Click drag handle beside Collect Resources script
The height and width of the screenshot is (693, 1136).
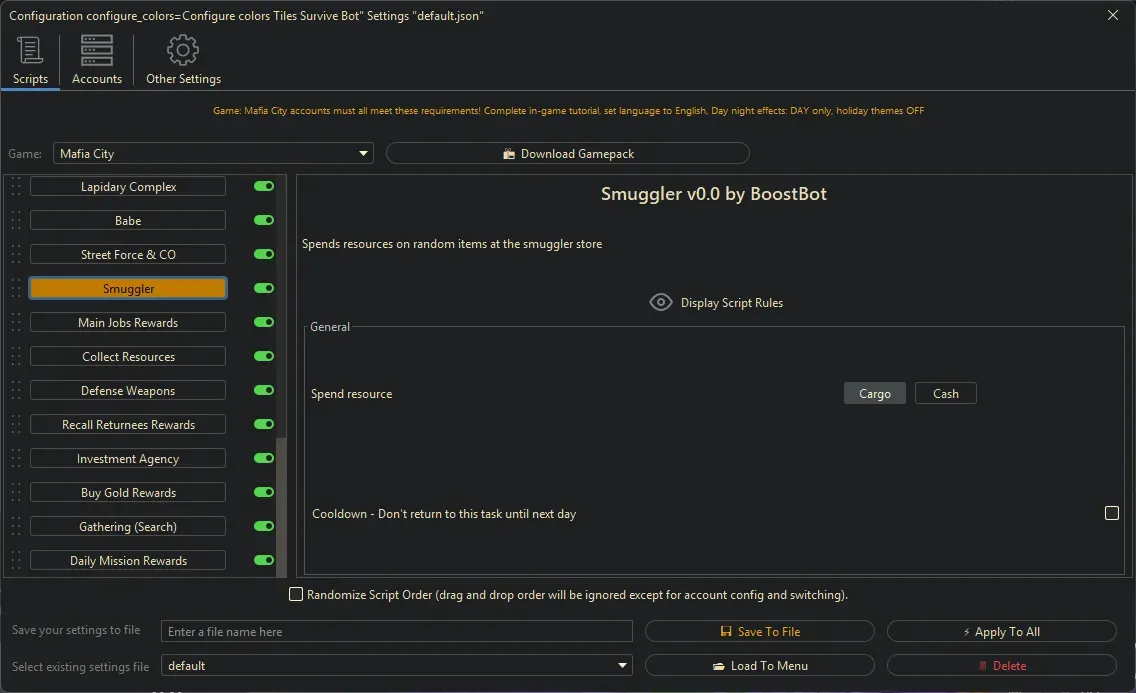pos(16,357)
